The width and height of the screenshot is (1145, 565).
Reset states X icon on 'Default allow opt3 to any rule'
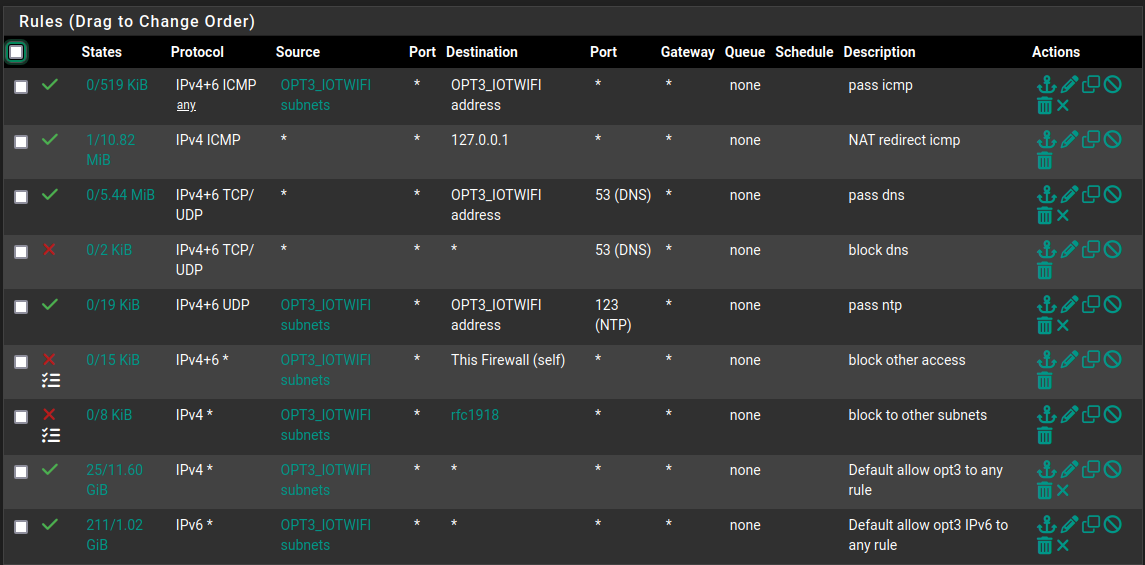(1062, 491)
